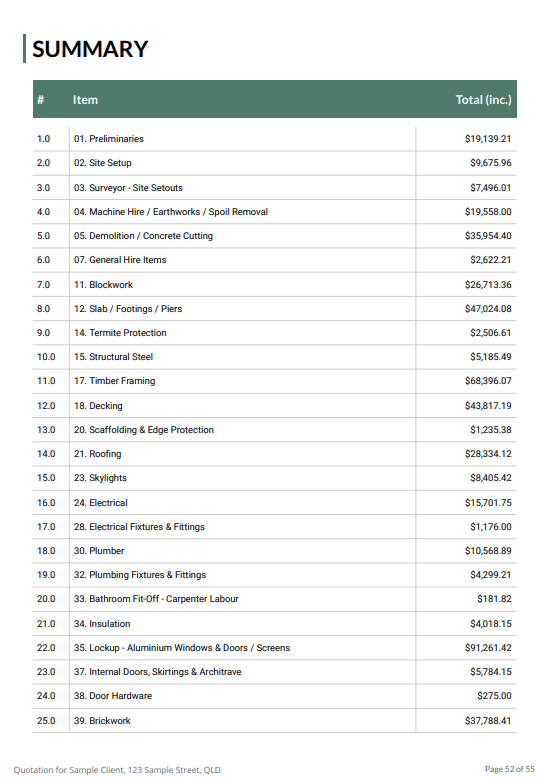The height and width of the screenshot is (778, 547).
Task: Select '20. Scaffolding & Edge Protection'
Action: coord(144,430)
